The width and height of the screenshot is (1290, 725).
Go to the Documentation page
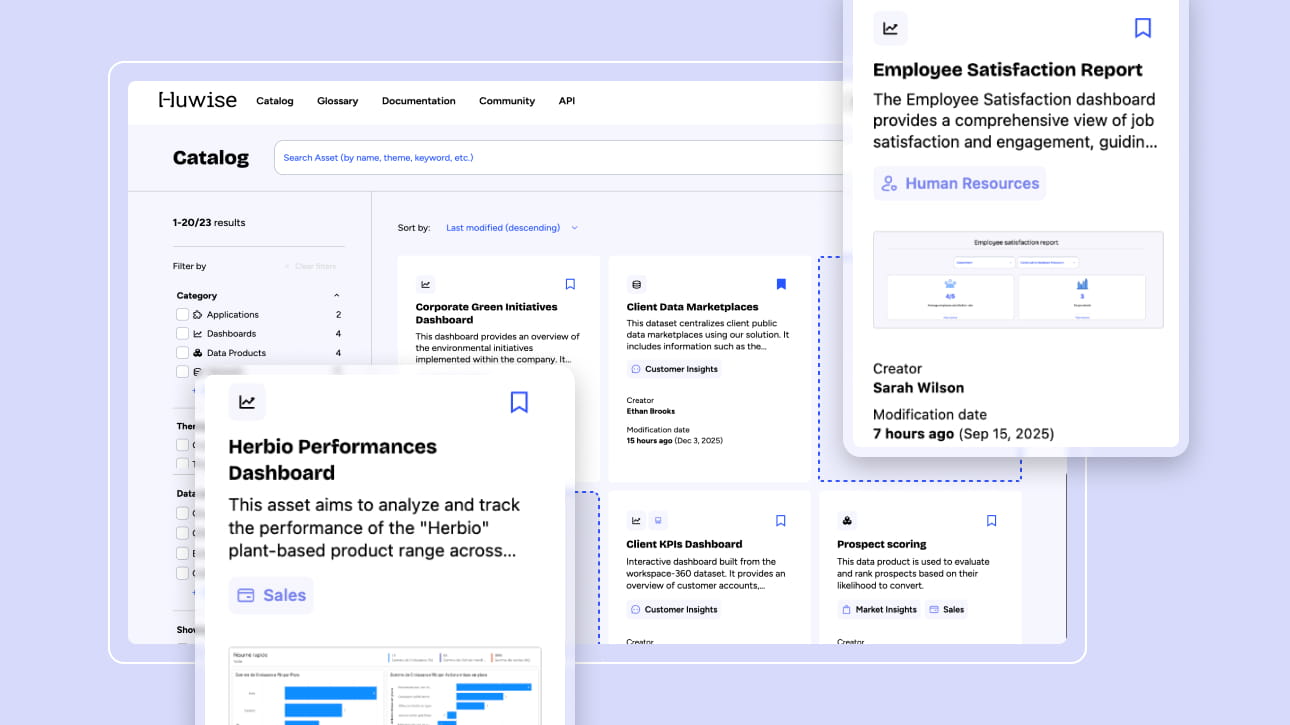point(418,101)
